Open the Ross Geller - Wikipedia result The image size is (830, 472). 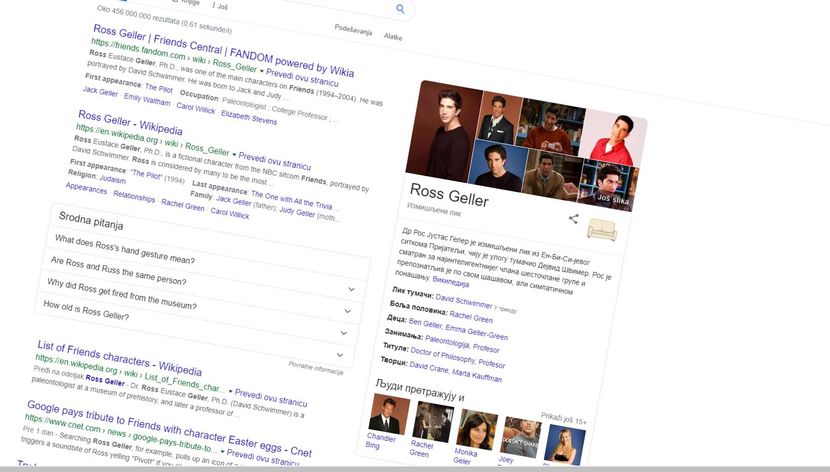pos(130,123)
